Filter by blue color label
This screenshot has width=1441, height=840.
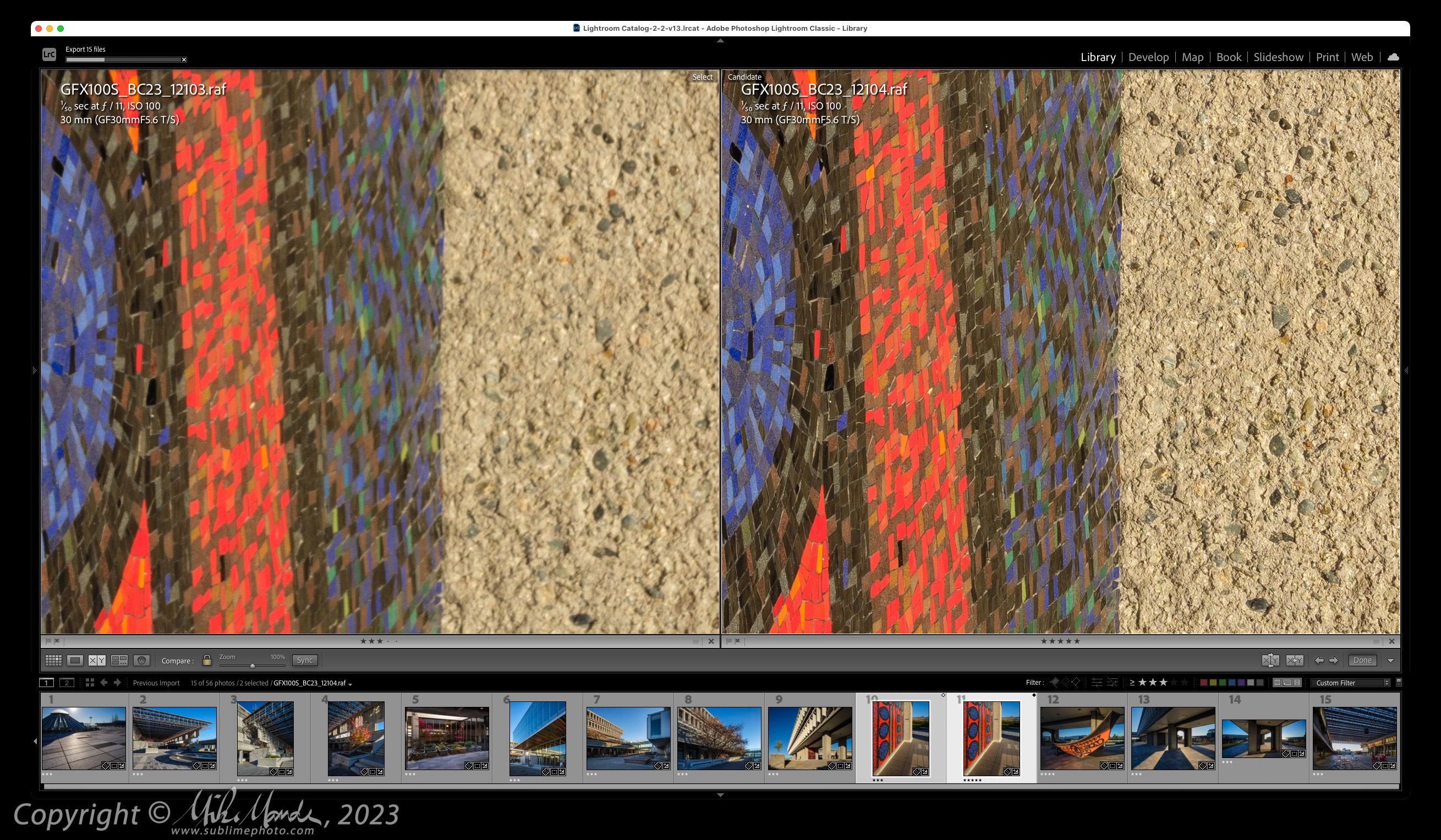click(x=1232, y=683)
